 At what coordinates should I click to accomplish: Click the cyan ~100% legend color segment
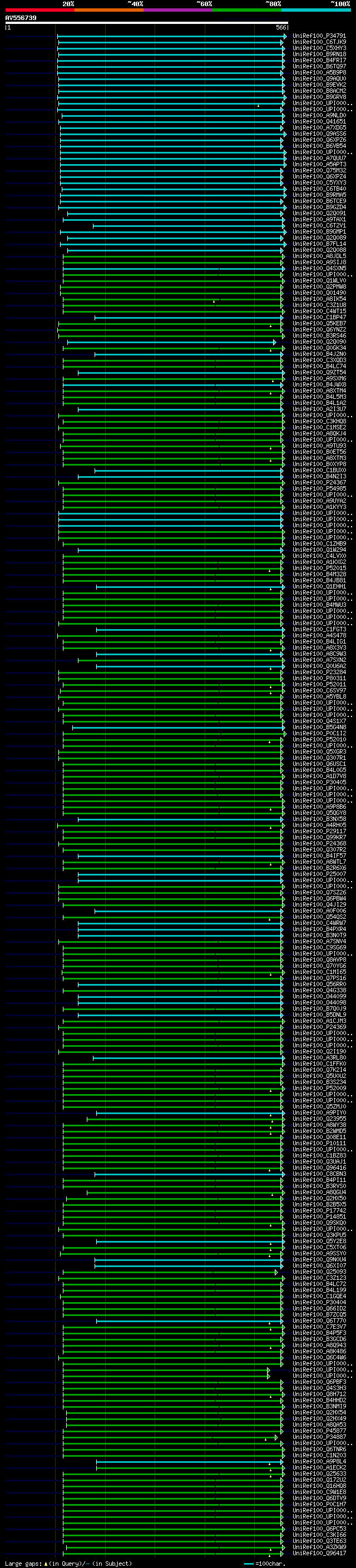[x=317, y=11]
